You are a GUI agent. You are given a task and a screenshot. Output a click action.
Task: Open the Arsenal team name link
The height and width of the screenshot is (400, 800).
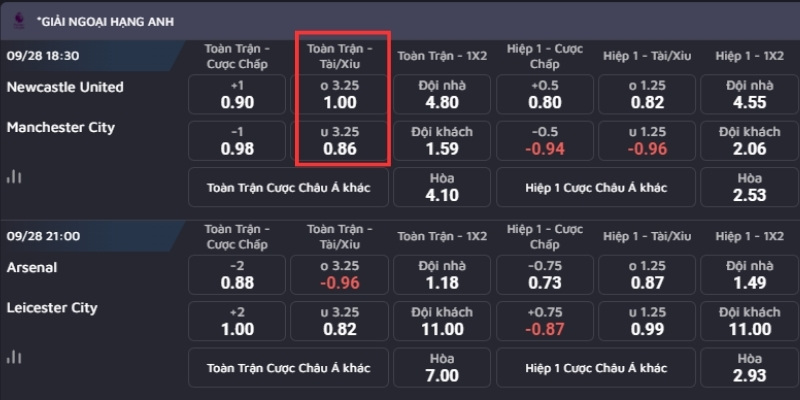32,268
